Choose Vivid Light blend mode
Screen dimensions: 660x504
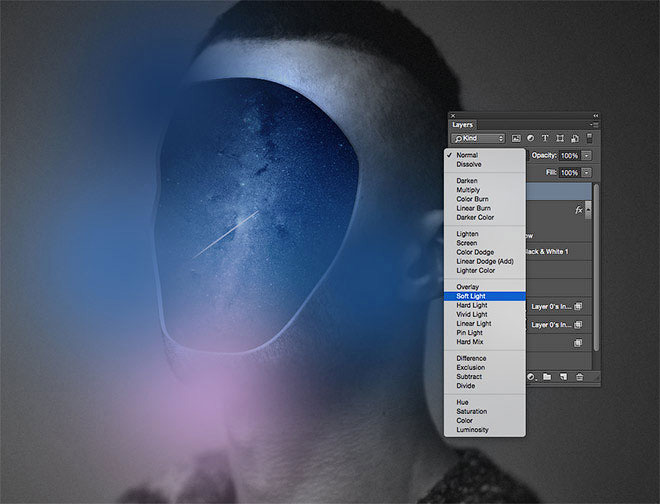(485, 315)
